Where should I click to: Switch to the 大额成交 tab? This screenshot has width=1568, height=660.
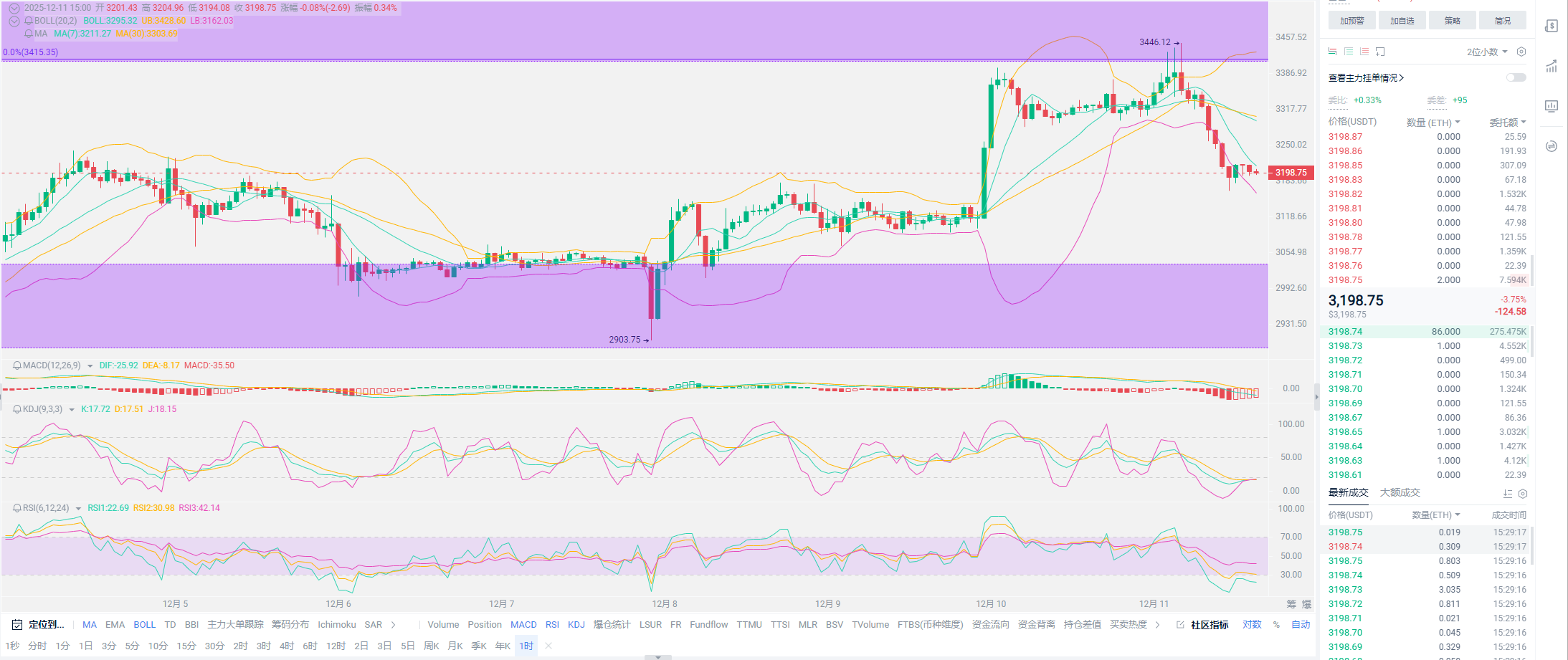(x=1400, y=493)
